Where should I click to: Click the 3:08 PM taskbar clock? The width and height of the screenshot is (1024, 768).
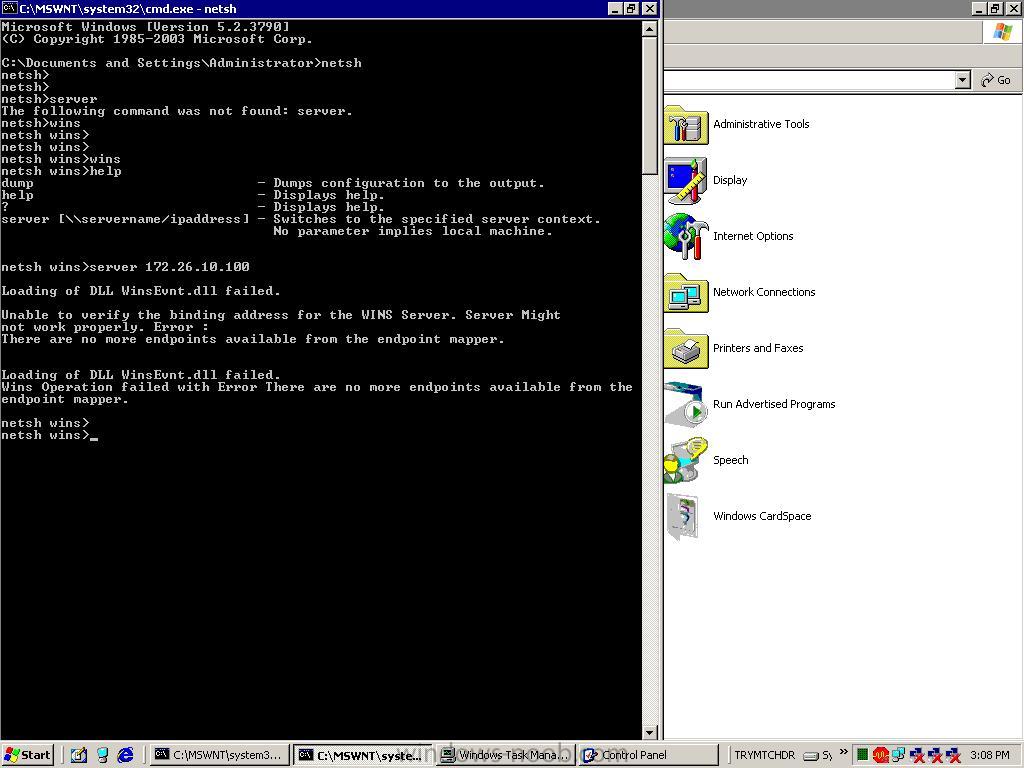[x=989, y=755]
